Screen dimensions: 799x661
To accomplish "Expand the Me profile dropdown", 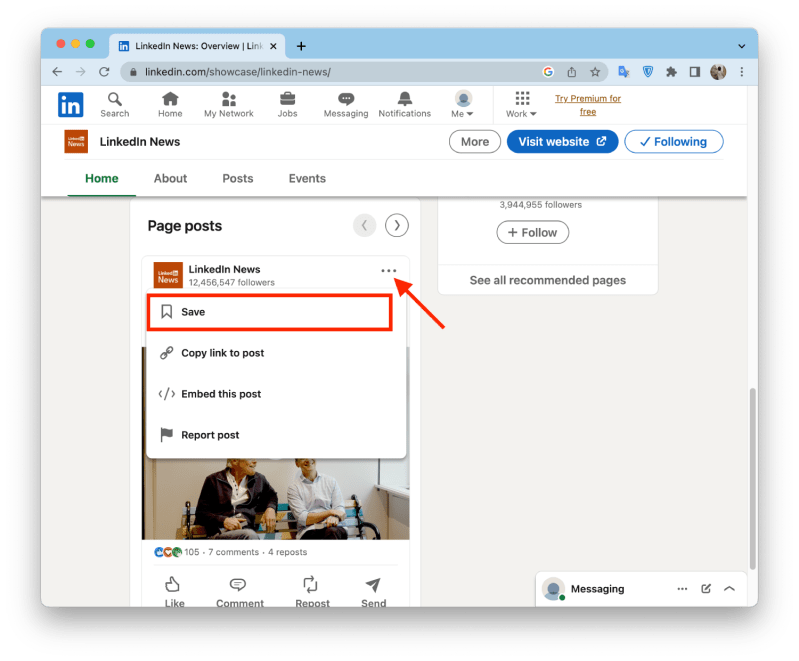I will point(463,105).
